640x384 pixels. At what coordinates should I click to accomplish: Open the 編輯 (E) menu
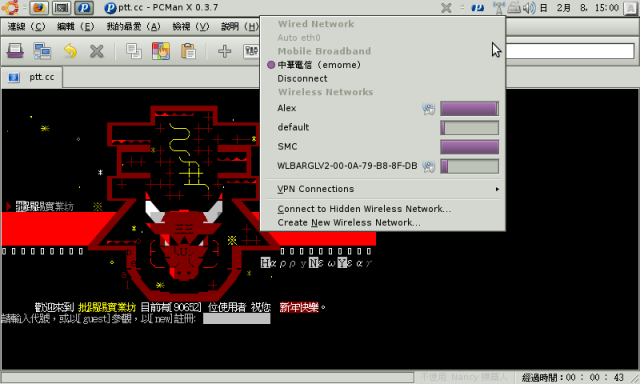(76, 27)
